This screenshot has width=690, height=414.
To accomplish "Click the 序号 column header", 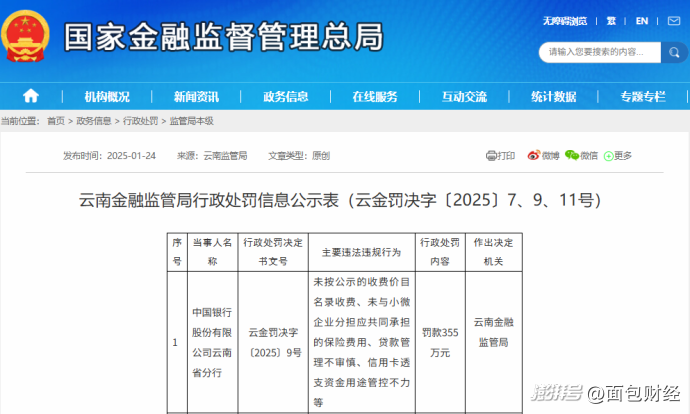I will tap(177, 252).
